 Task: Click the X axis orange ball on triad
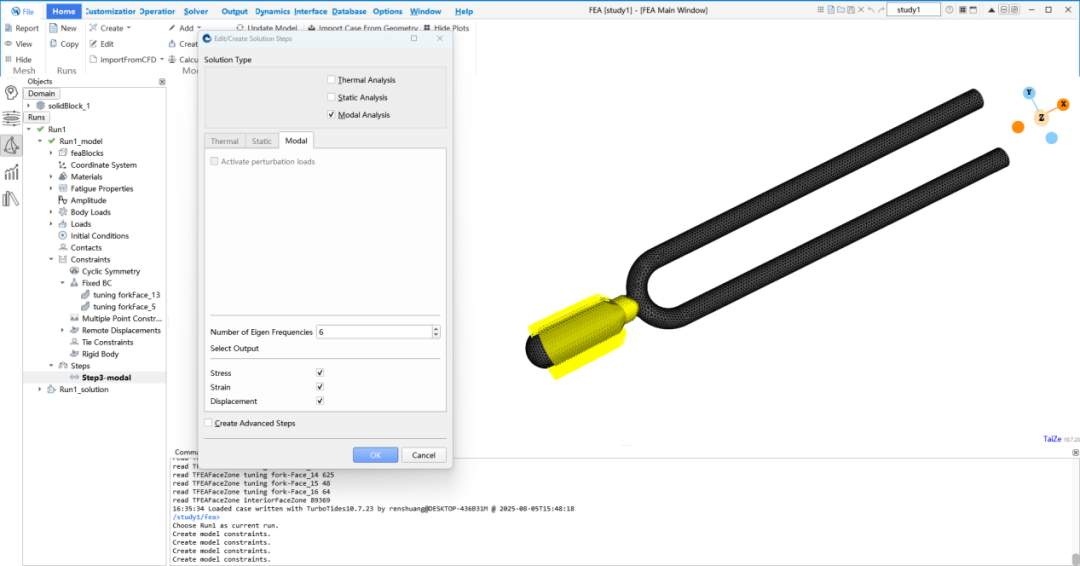point(1063,104)
